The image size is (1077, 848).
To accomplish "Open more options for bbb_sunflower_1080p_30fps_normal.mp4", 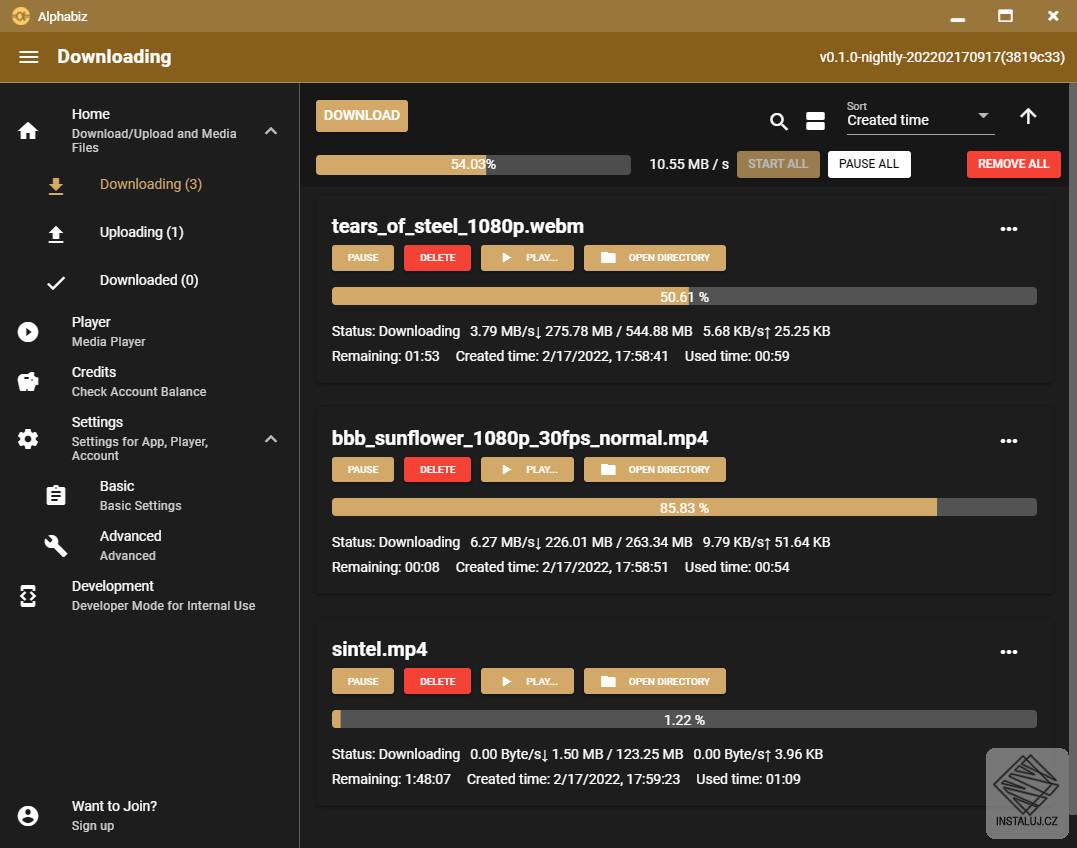I will (x=1008, y=441).
